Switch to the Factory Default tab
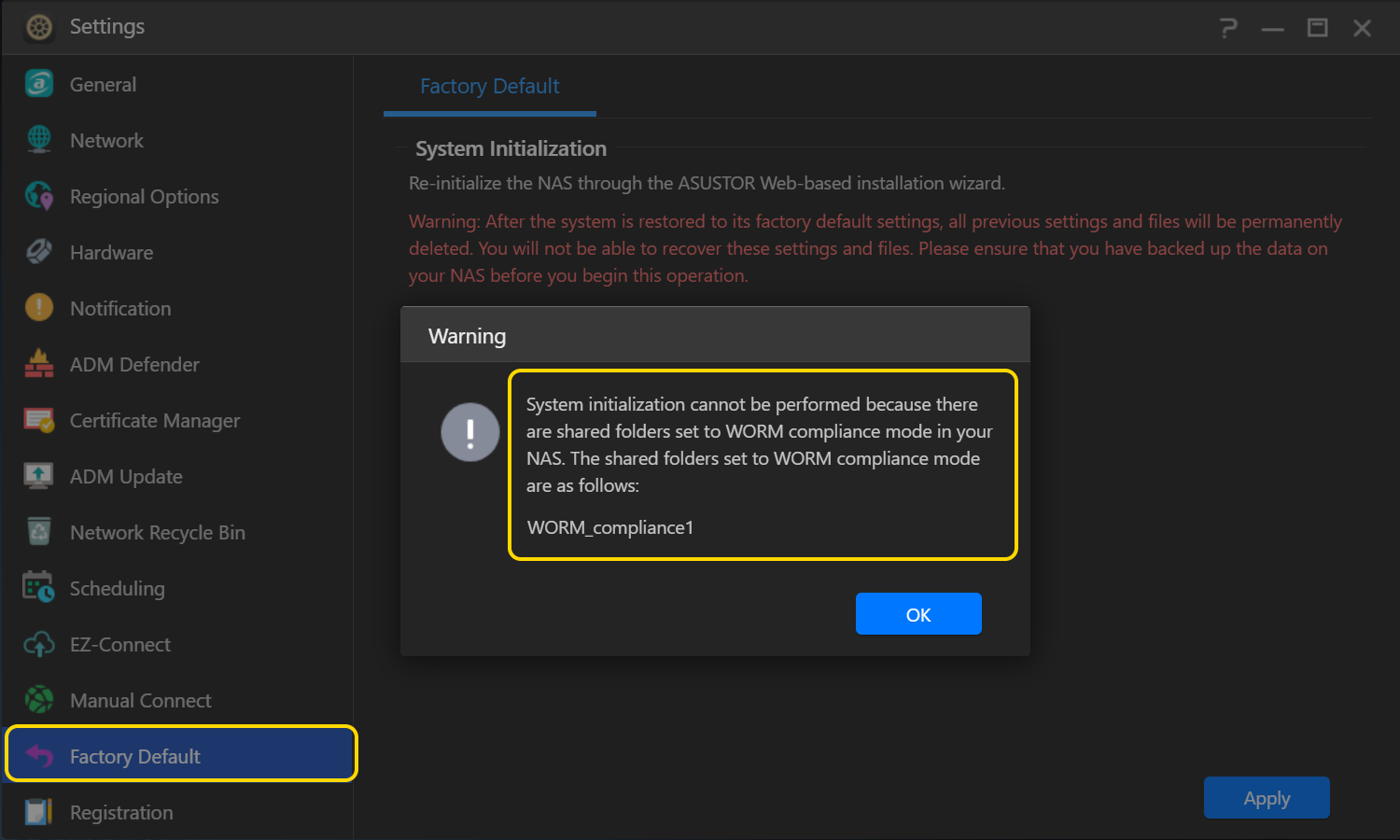1400x840 pixels. 489,87
